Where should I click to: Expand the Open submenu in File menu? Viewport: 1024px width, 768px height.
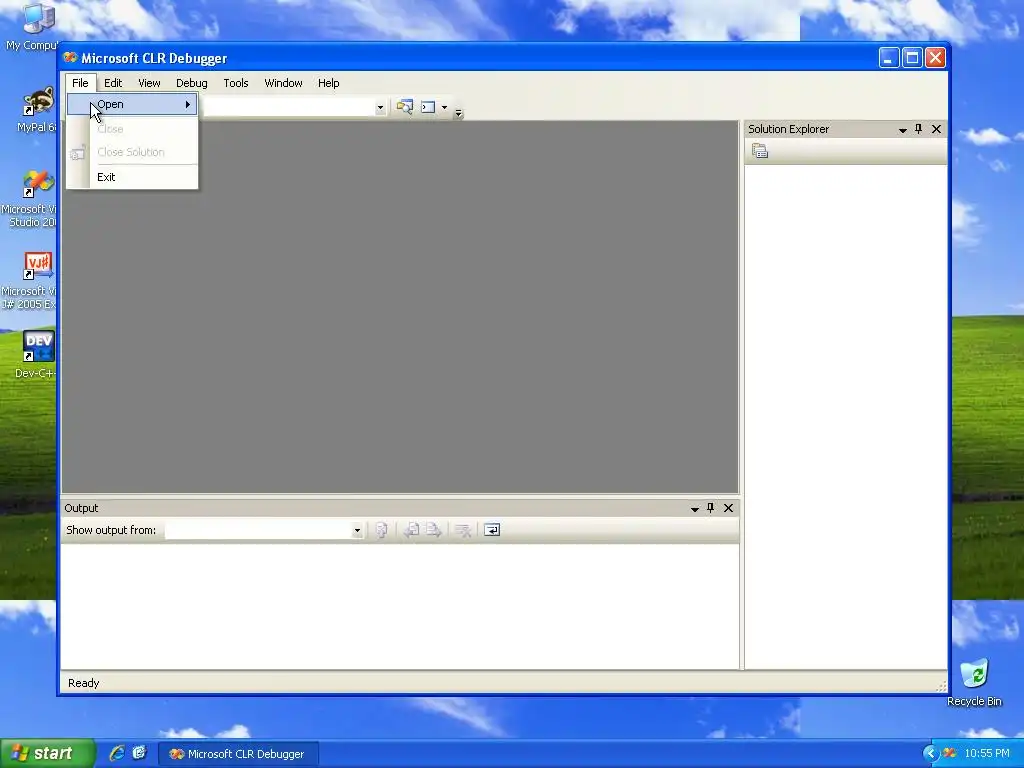(x=132, y=104)
